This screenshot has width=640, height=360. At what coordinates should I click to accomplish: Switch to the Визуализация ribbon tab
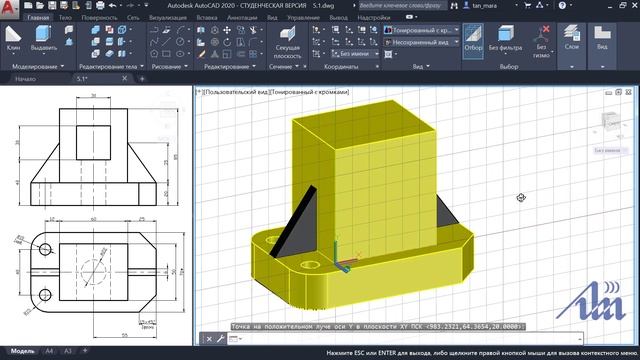pyautogui.click(x=168, y=18)
